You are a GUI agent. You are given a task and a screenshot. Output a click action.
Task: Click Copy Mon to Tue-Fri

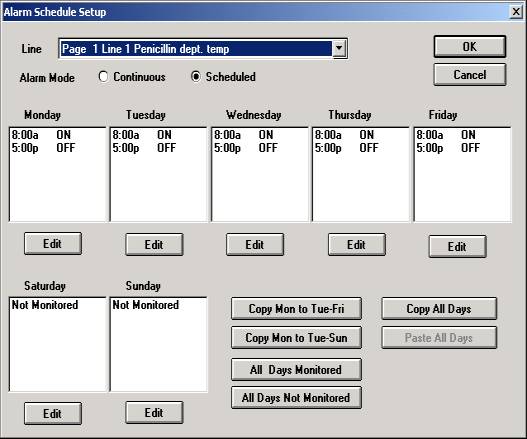[296, 309]
